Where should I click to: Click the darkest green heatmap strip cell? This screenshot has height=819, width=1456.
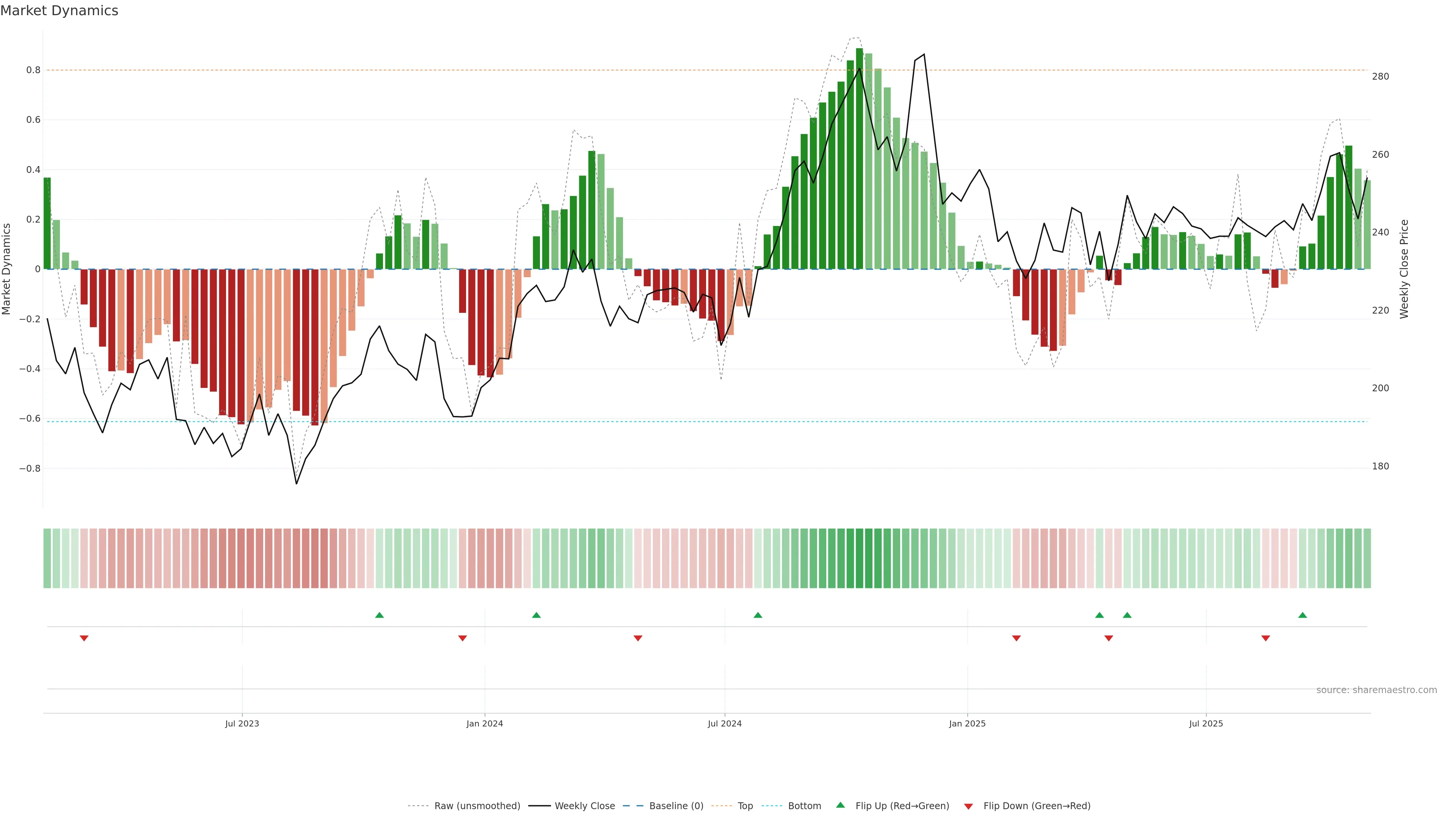[x=859, y=559]
